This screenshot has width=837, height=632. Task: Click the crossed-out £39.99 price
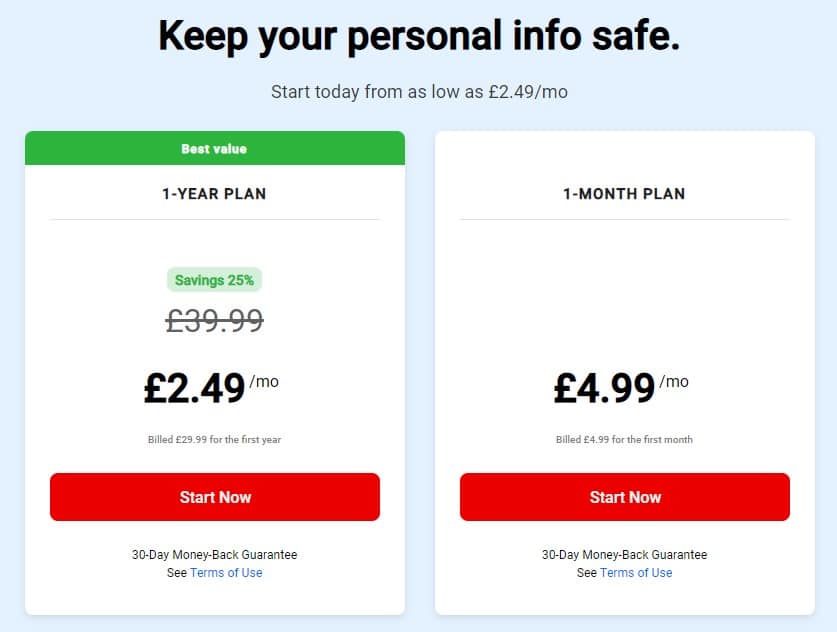pos(215,321)
